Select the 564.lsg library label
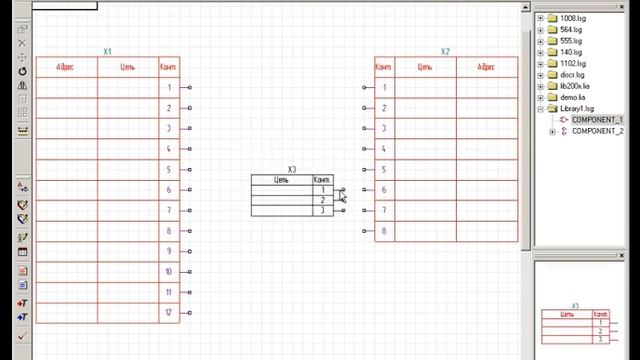The image size is (640, 360). [571, 30]
